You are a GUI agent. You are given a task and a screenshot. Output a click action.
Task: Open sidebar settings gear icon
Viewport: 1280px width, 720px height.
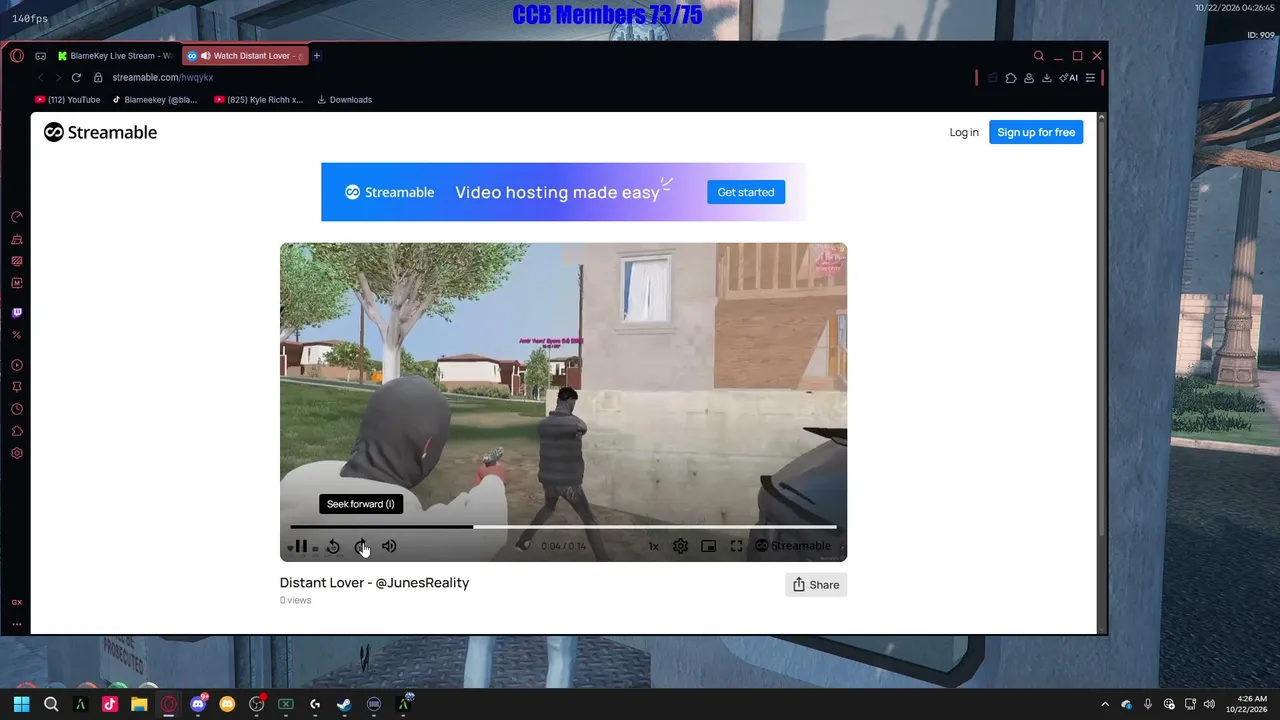(17, 453)
